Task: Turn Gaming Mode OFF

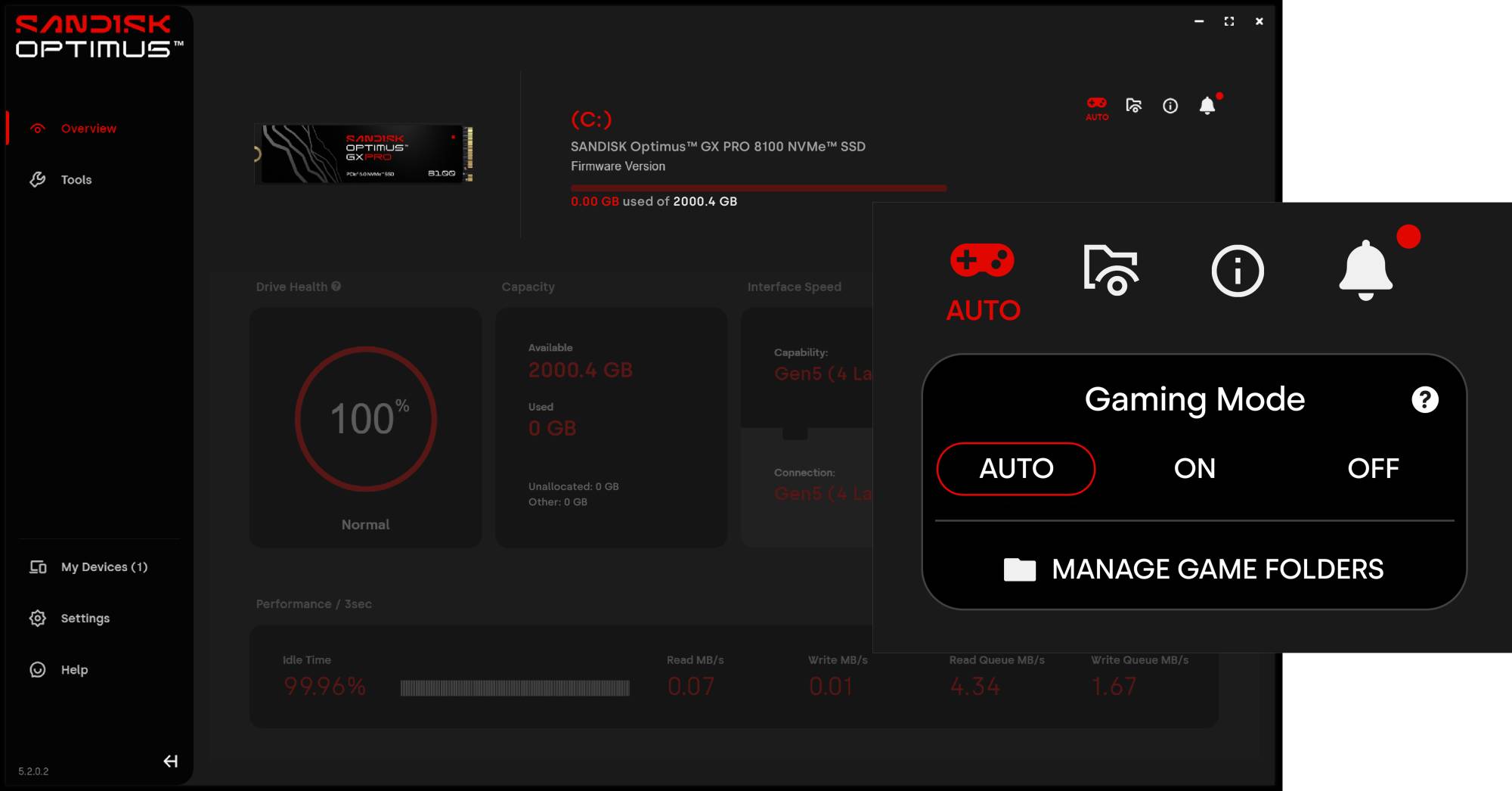Action: tap(1373, 469)
